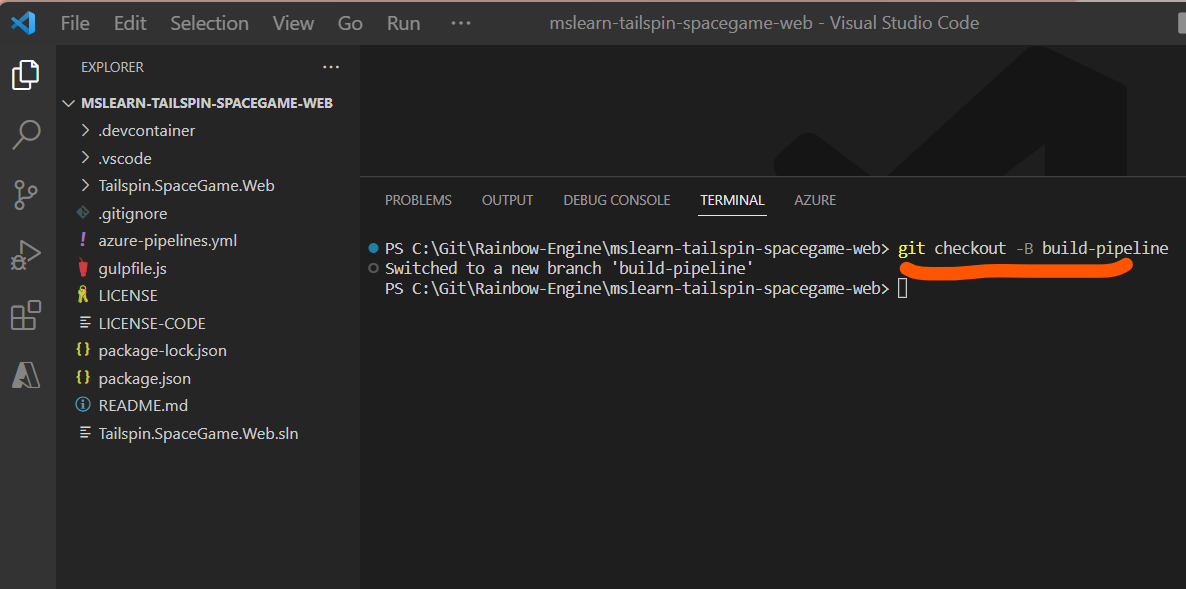Click the Visual Studio Code logo icon
The image size is (1186, 589).
point(23,23)
